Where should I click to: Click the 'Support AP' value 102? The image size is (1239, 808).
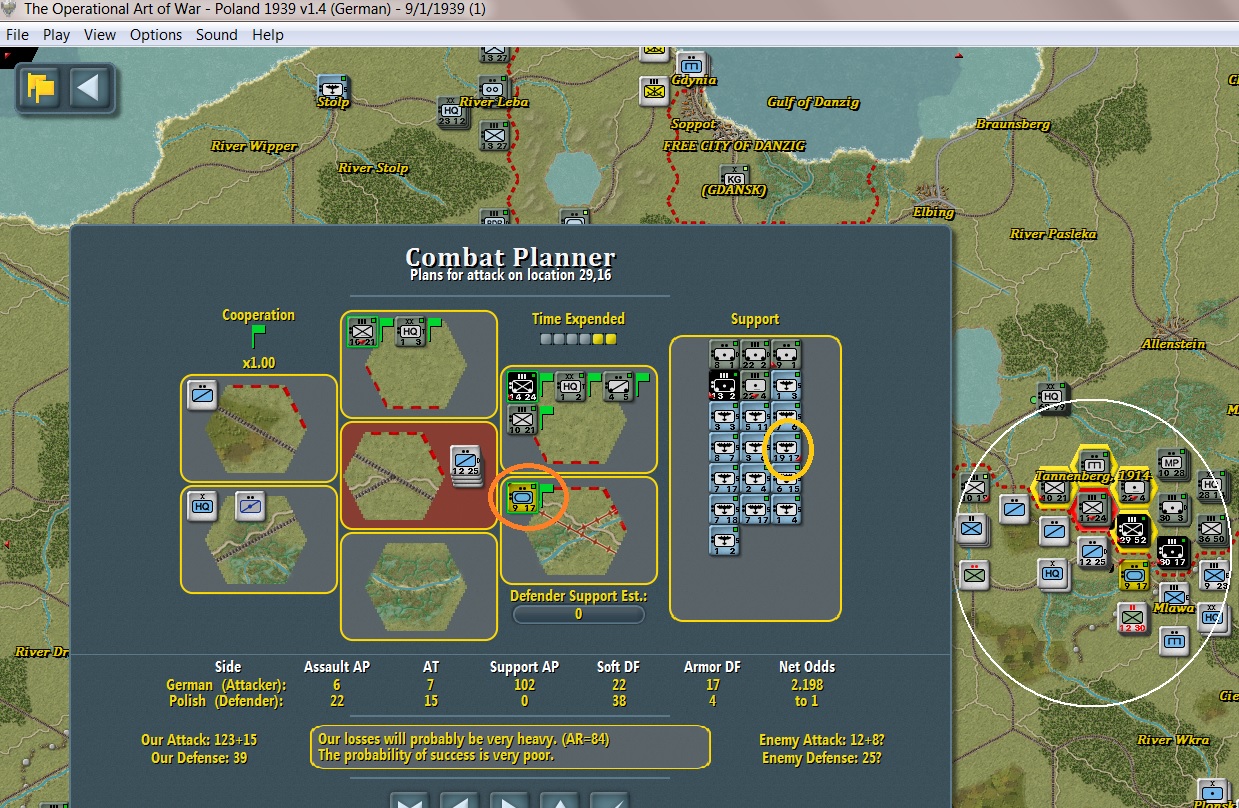coord(524,685)
